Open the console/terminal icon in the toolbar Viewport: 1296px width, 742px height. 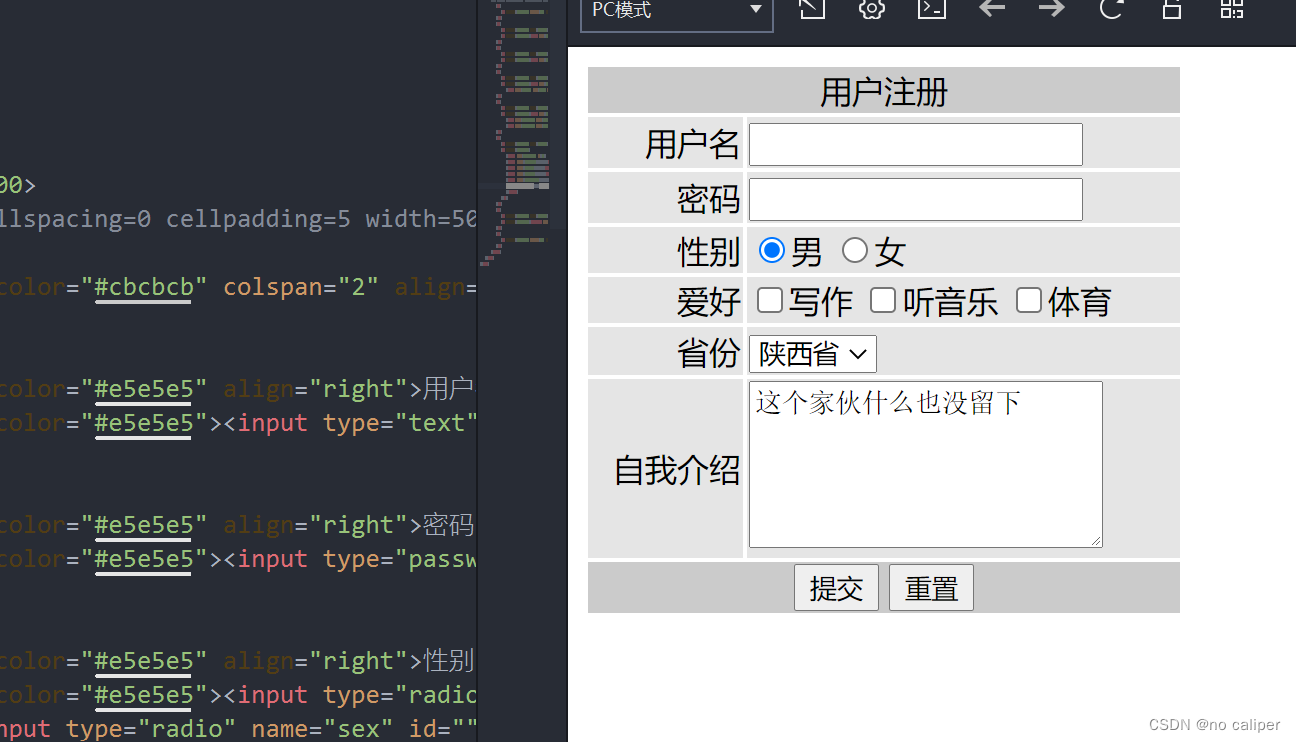click(x=931, y=11)
